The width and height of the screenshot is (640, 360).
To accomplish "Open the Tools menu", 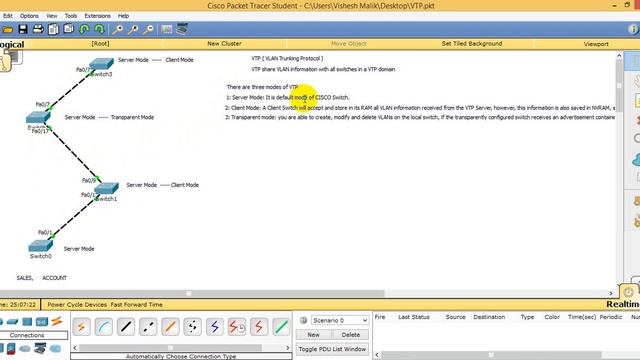I will click(x=71, y=16).
